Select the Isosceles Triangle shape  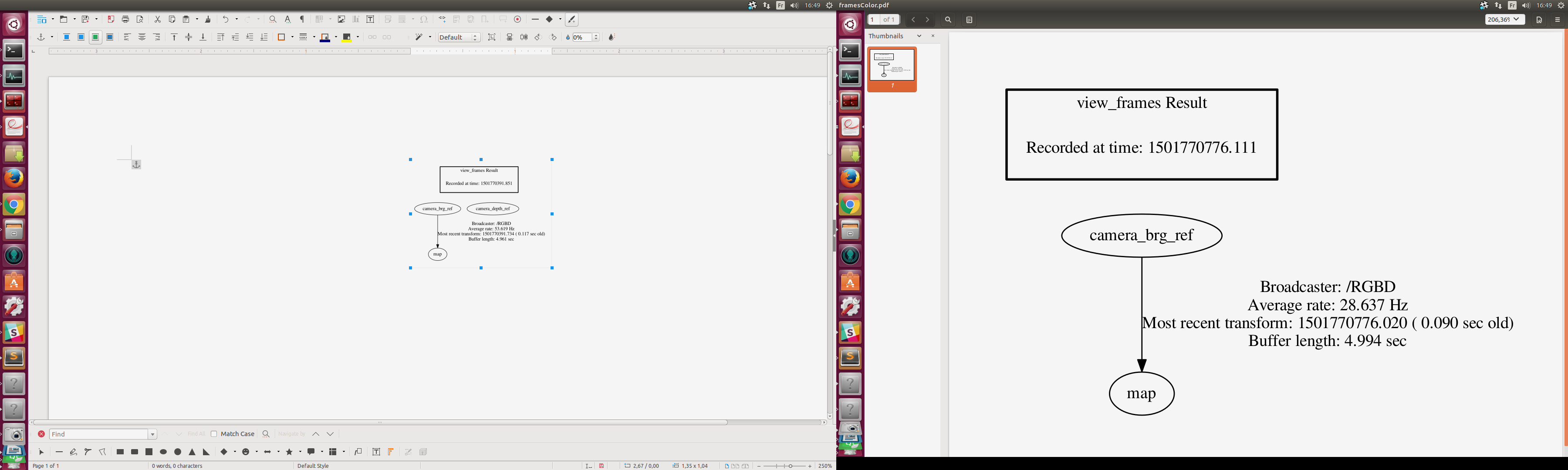coord(193,452)
